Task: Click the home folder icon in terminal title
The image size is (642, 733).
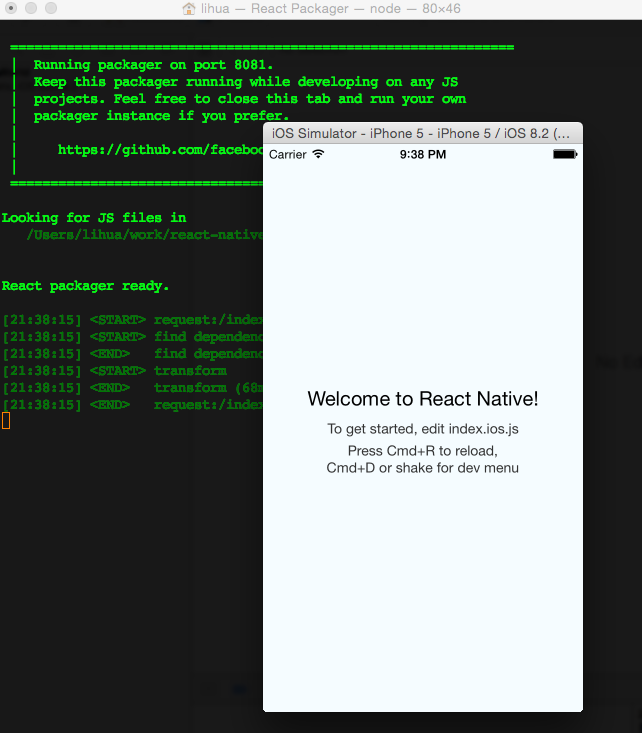Action: (189, 8)
